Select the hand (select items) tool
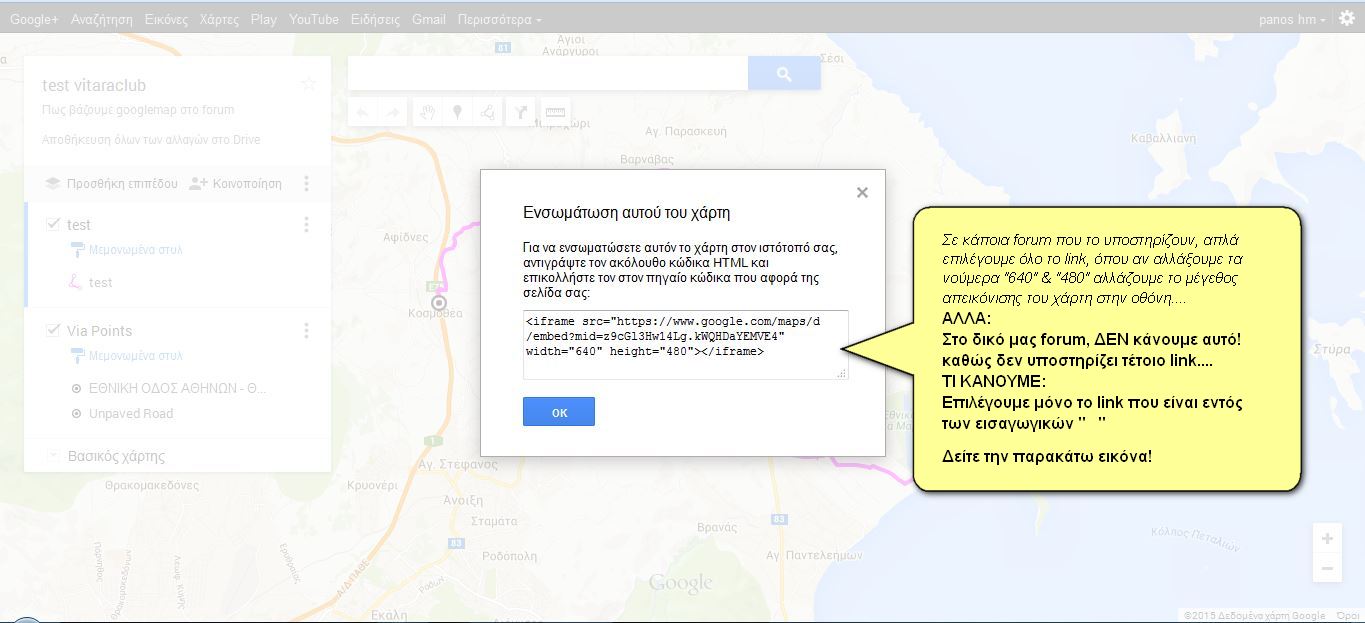The height and width of the screenshot is (623, 1365). coord(427,112)
